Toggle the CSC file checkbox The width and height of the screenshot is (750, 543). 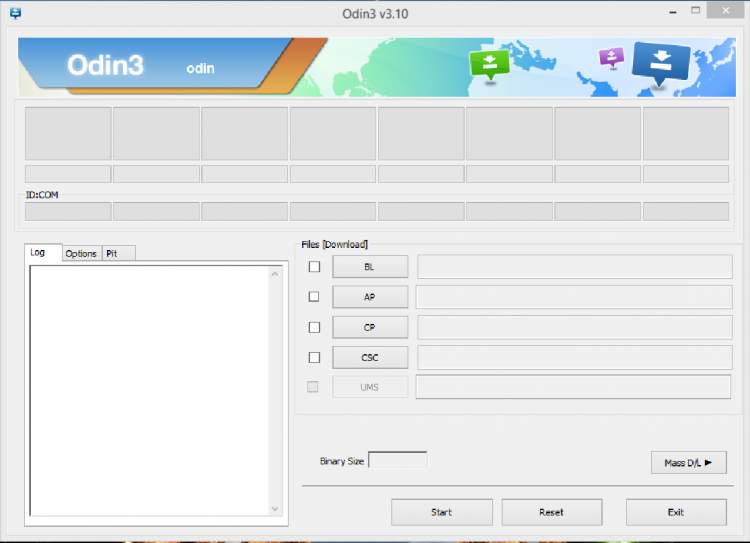314,357
